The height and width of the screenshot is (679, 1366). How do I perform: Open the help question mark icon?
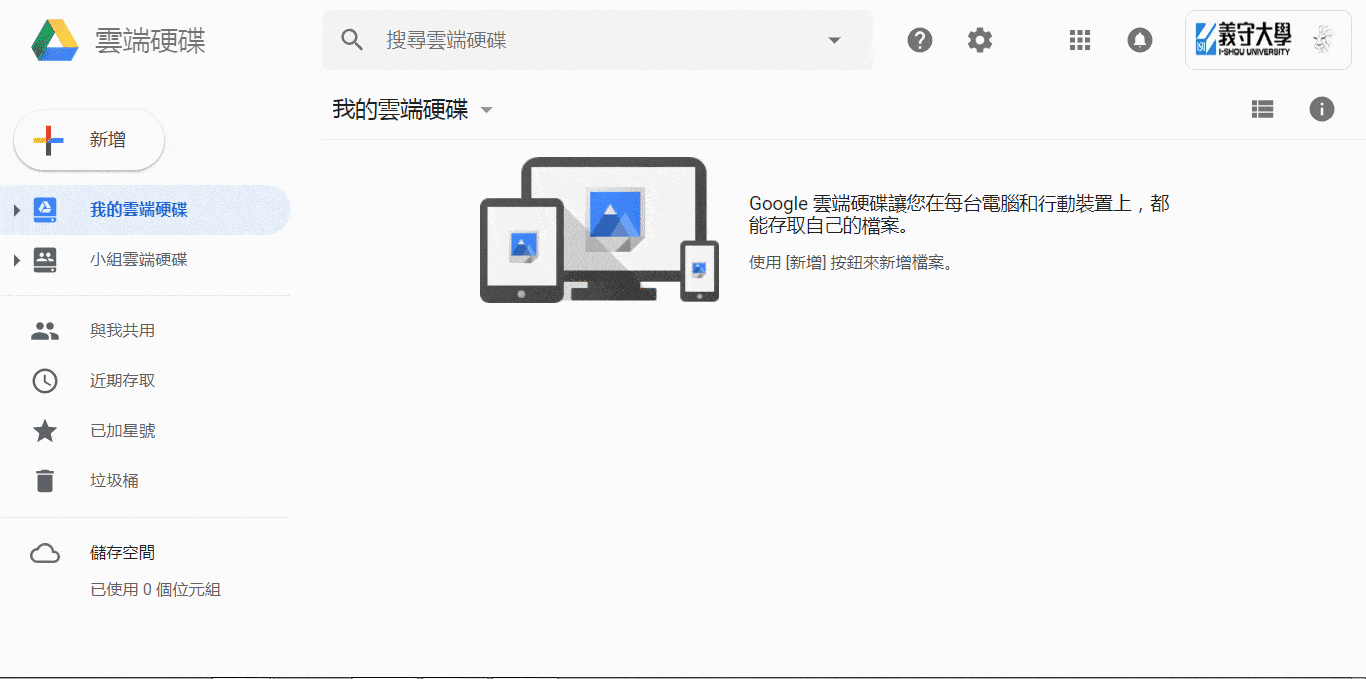point(920,40)
